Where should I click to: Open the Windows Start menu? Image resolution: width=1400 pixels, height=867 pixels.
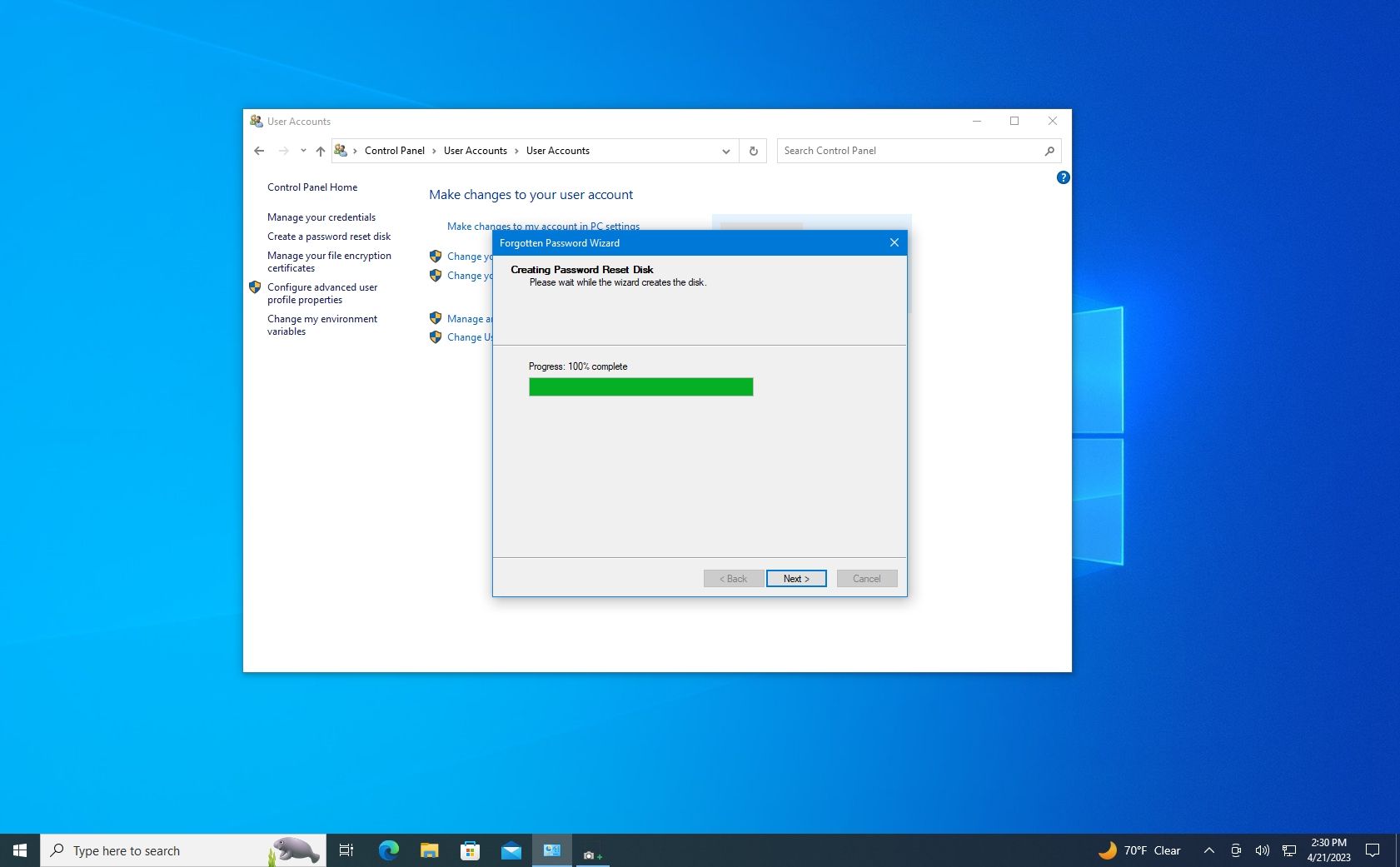[x=17, y=850]
